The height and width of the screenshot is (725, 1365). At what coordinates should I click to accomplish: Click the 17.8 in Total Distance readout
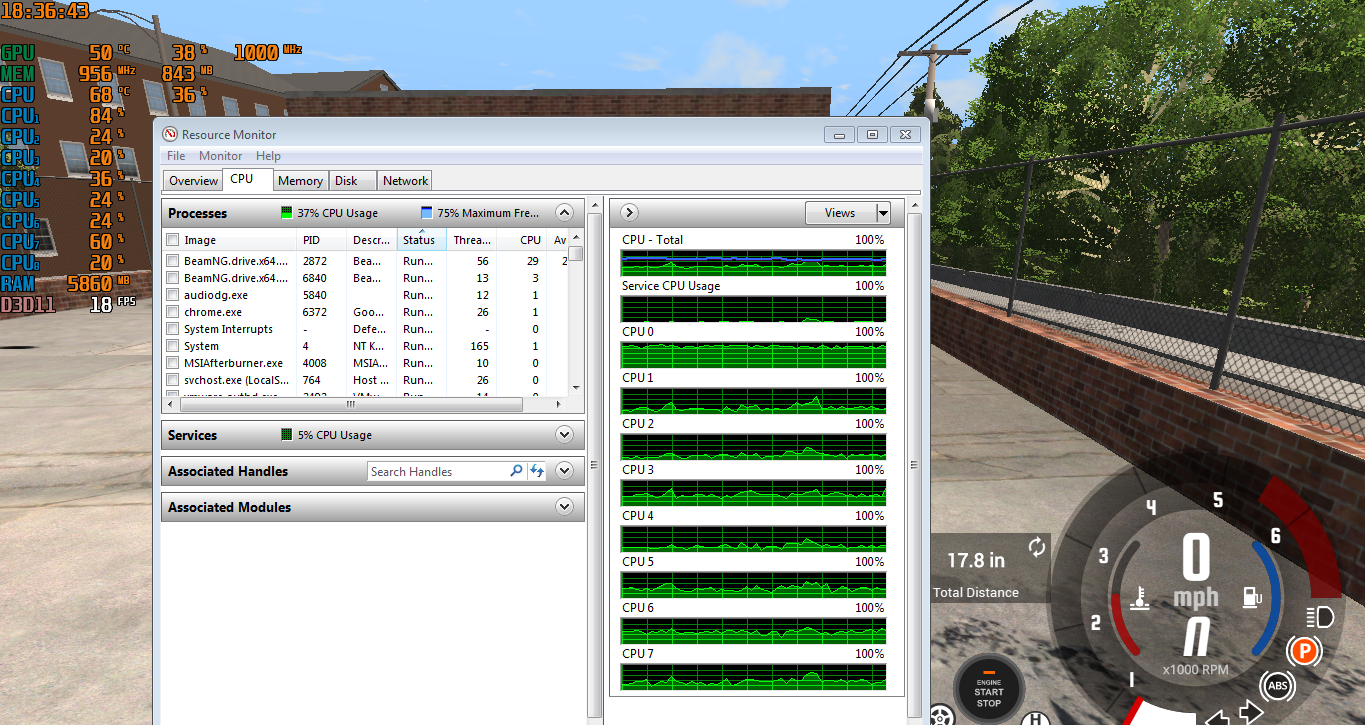pyautogui.click(x=976, y=561)
